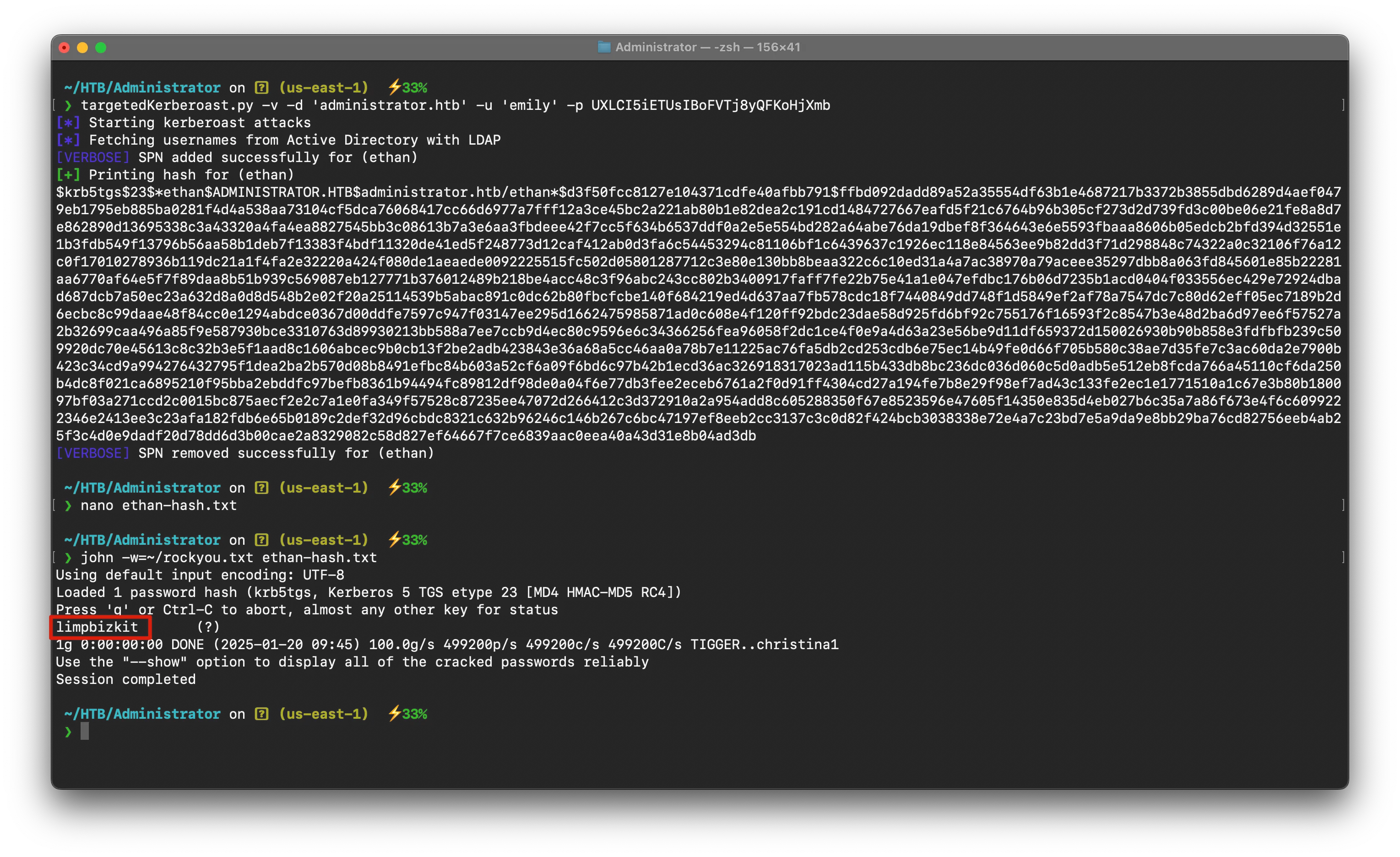Click the '(?)' after limpbizkit
Screen dimensions: 1400x857
tap(208, 627)
